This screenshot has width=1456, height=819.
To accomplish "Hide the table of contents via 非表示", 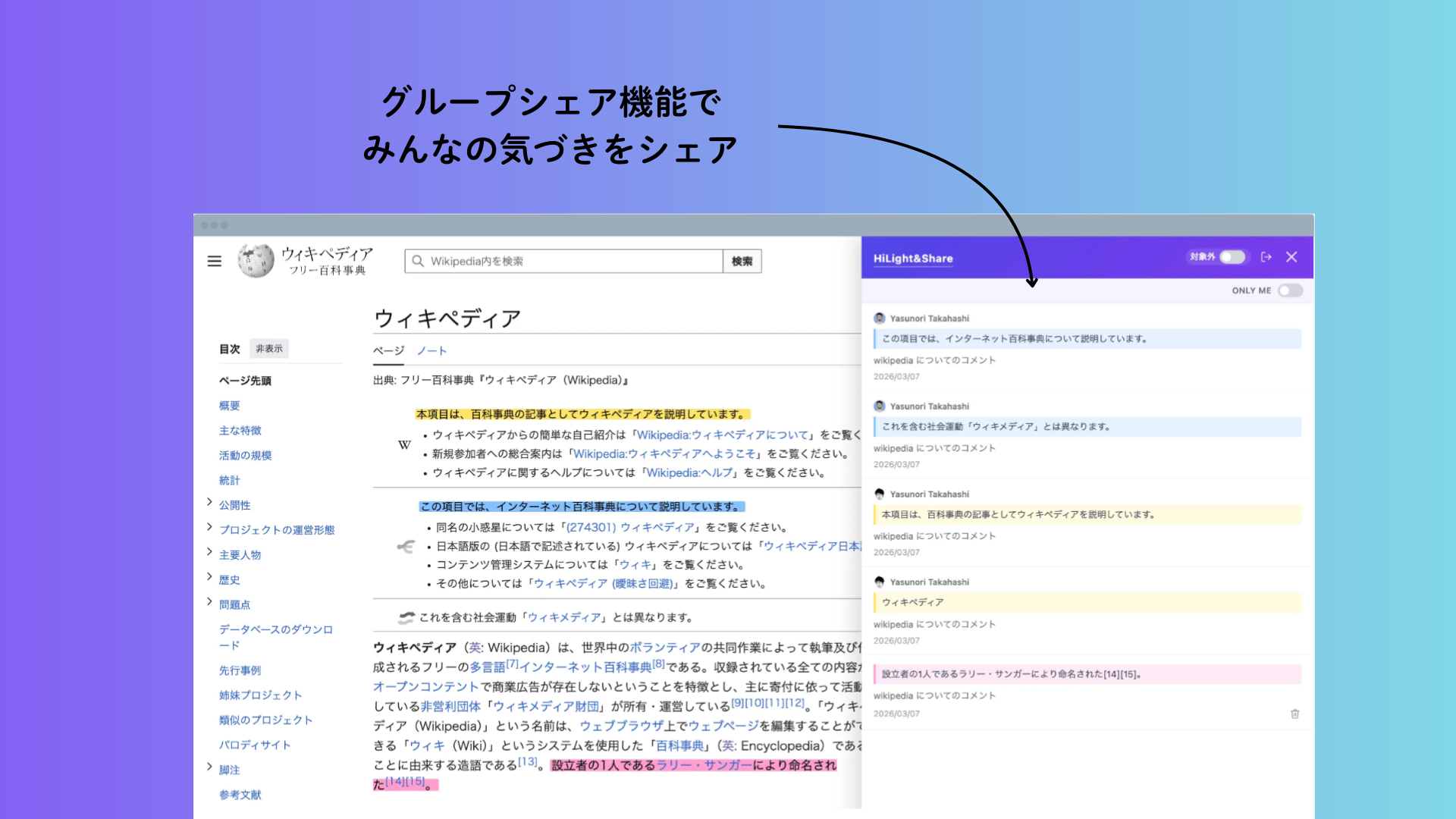I will point(269,349).
